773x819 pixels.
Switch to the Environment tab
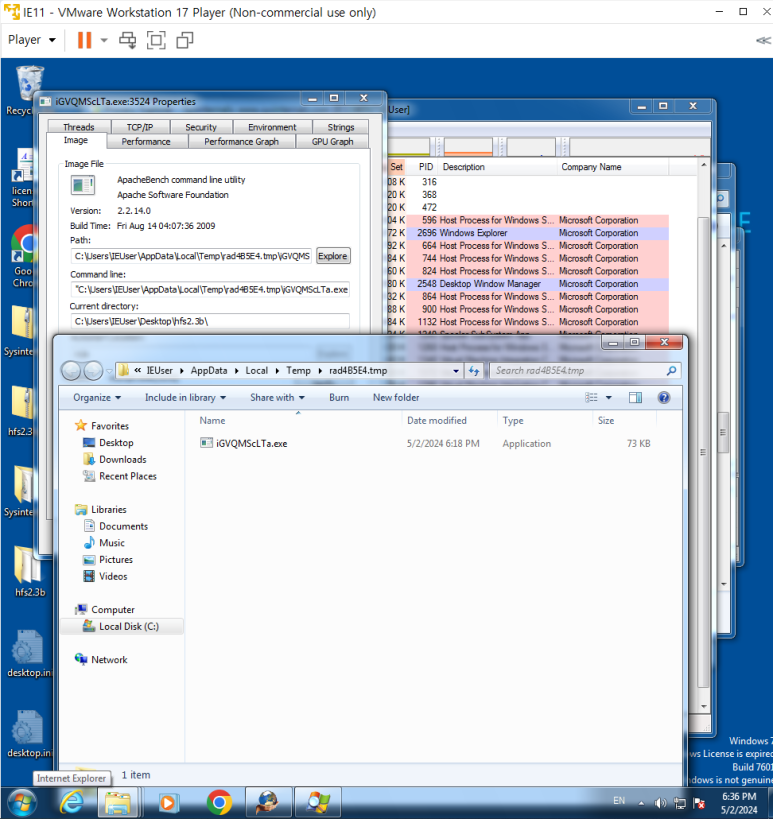[x=272, y=127]
